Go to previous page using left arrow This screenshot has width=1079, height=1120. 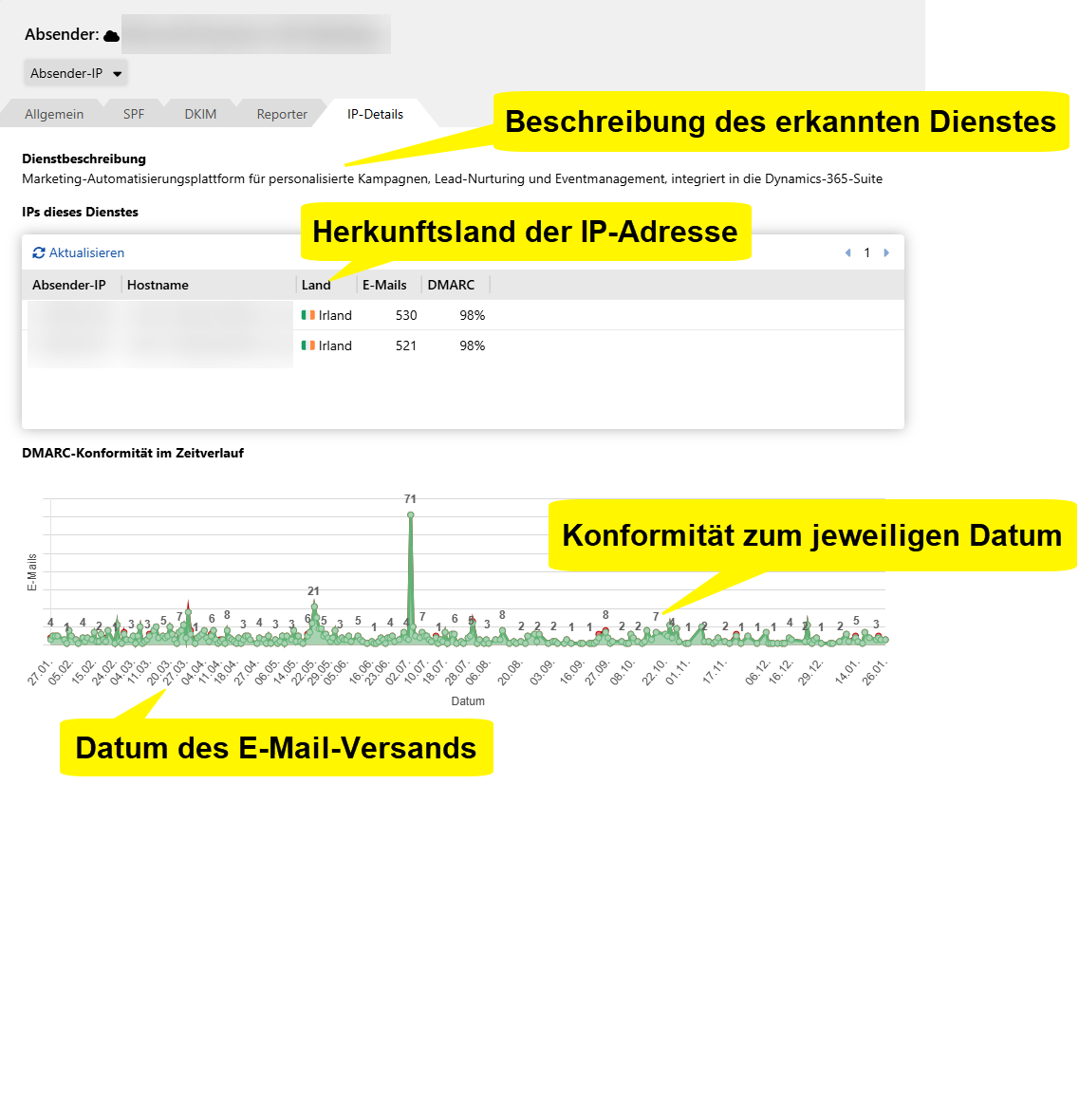pos(847,252)
